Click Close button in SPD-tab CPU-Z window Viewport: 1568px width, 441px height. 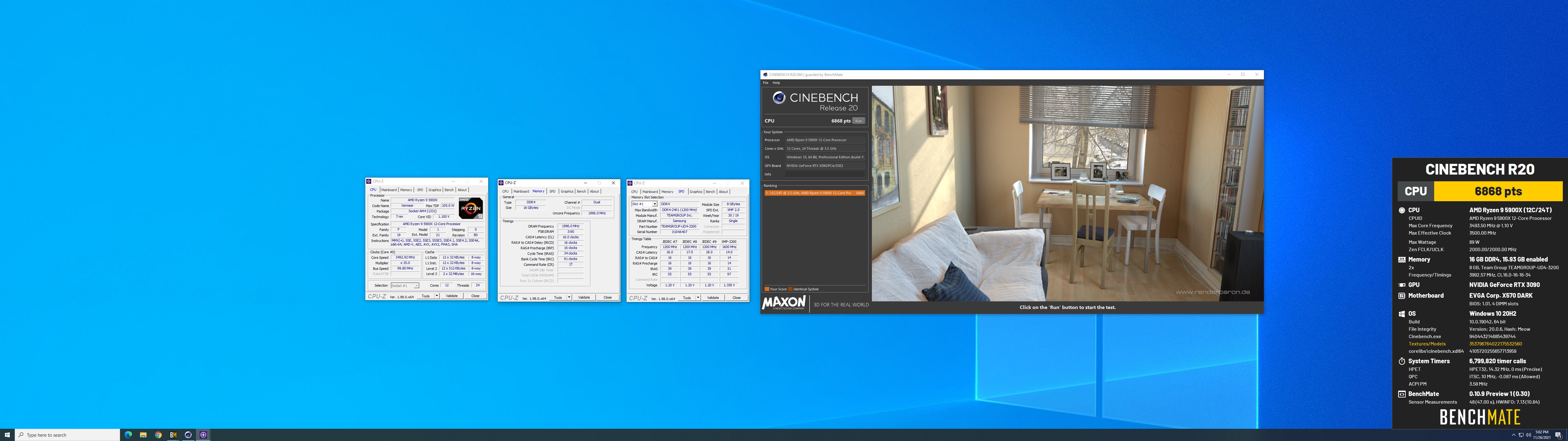(x=737, y=298)
